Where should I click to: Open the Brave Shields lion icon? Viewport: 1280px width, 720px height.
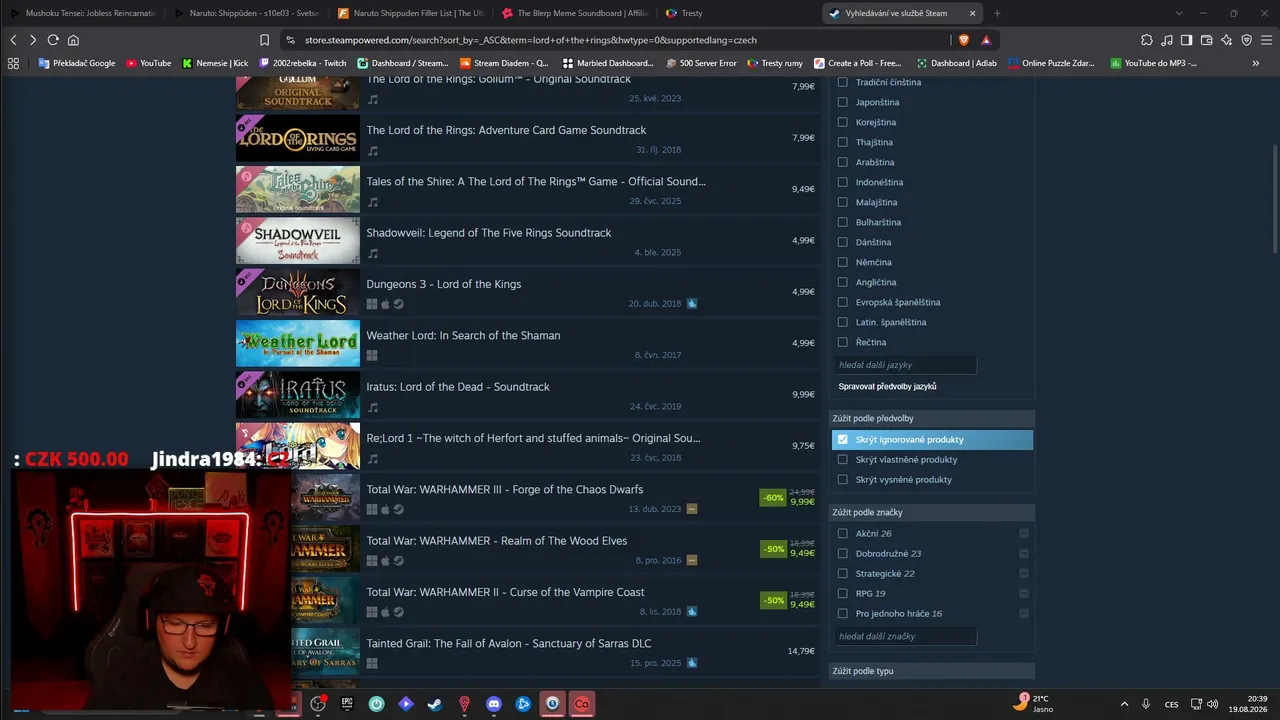[x=963, y=40]
